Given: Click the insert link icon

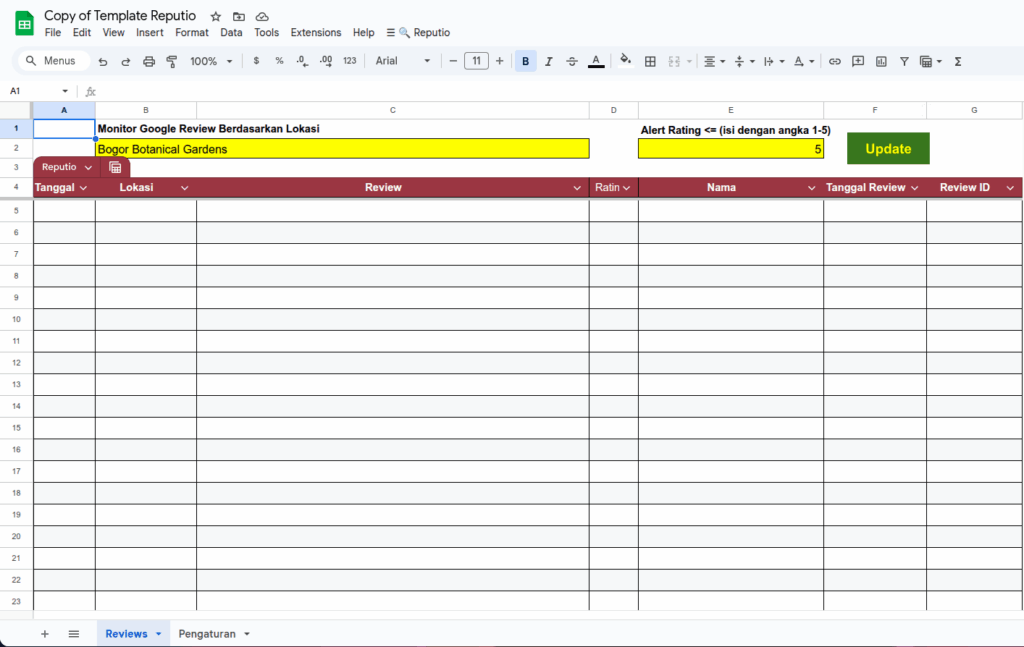Looking at the screenshot, I should pyautogui.click(x=835, y=61).
